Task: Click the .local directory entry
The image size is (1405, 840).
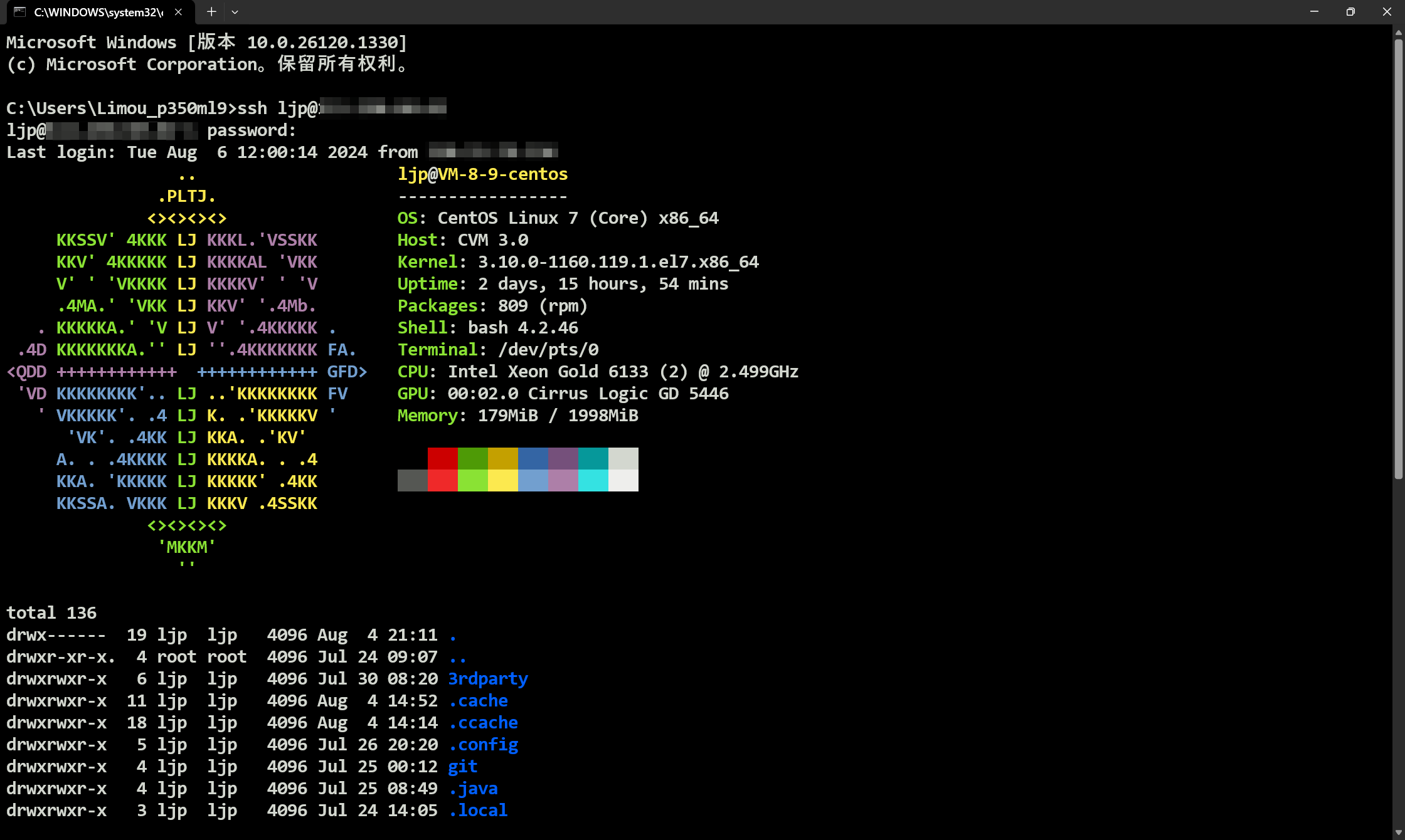Action: (x=478, y=811)
